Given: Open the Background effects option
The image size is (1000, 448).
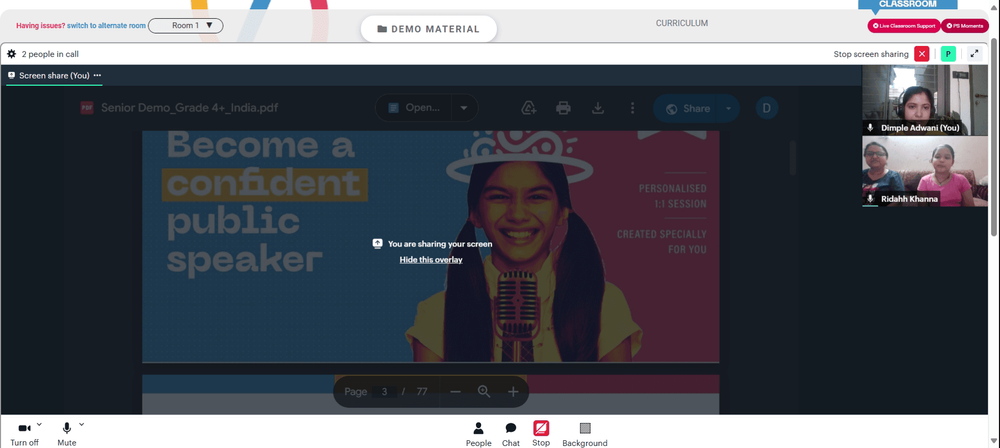Looking at the screenshot, I should [x=585, y=434].
